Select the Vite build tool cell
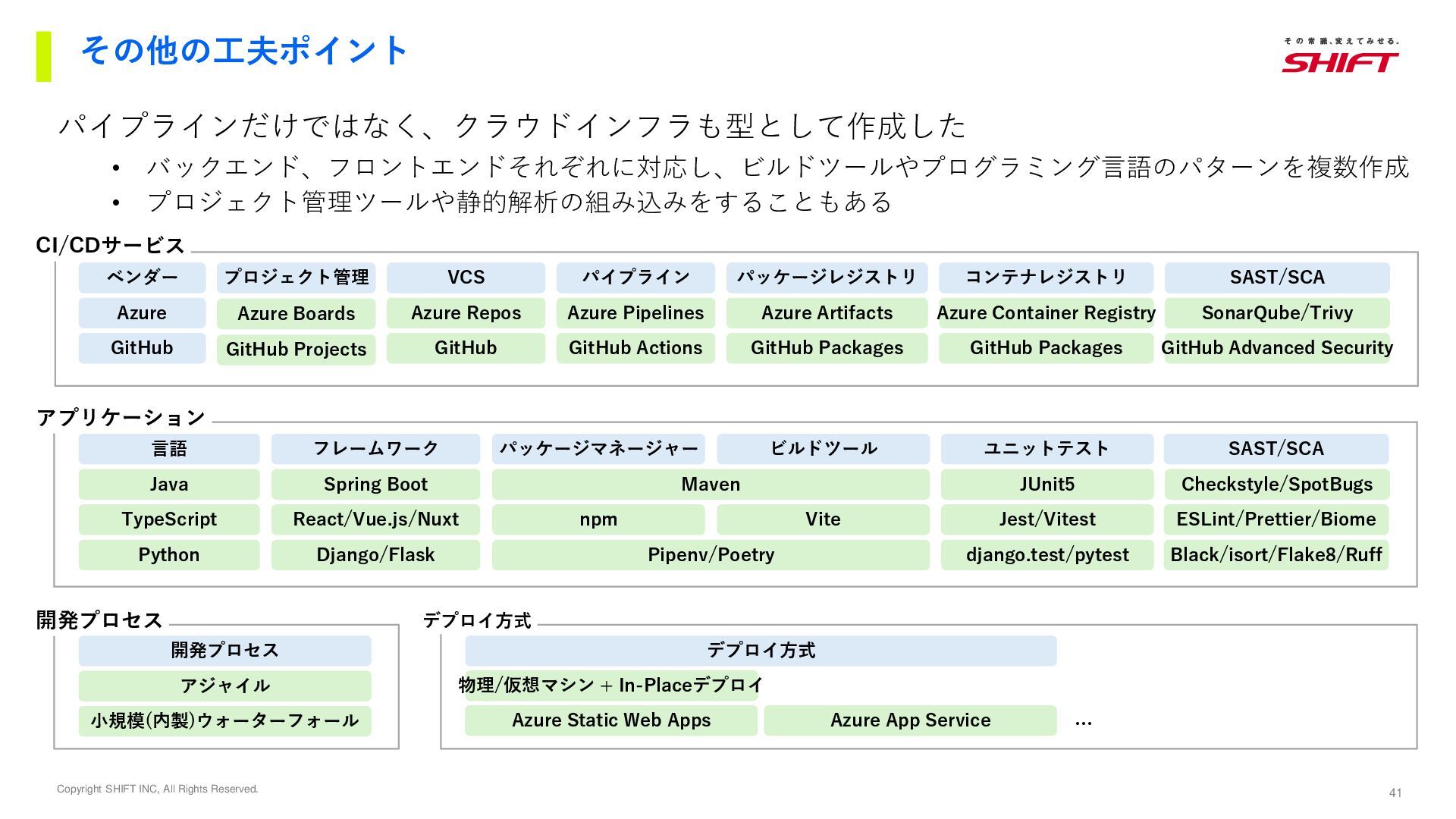Image resolution: width=1456 pixels, height=819 pixels. (823, 519)
